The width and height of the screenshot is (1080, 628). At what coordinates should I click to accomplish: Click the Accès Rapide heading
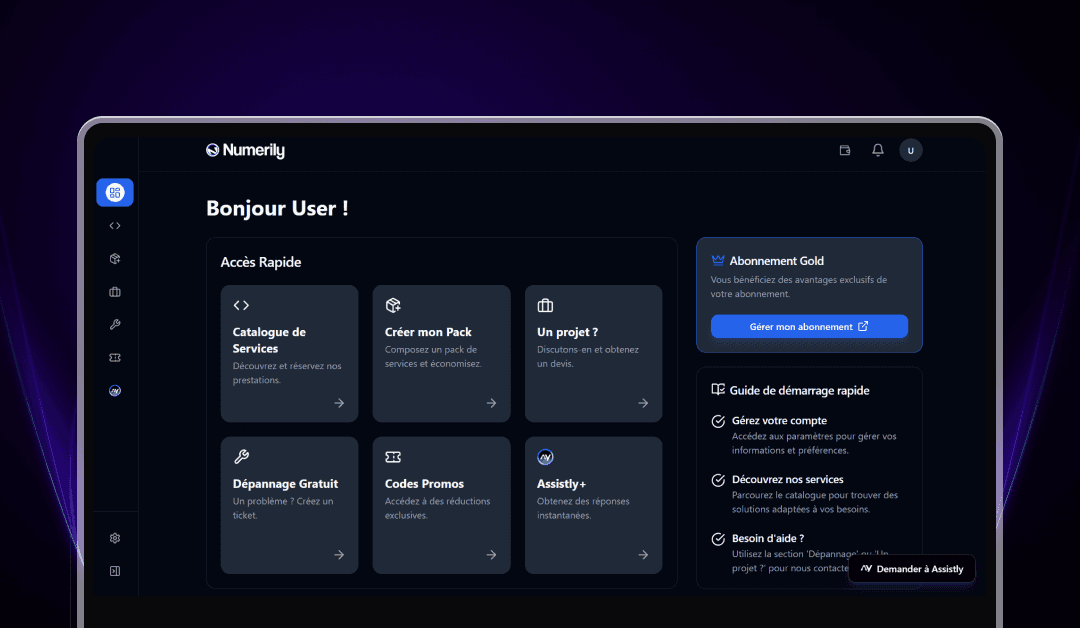pos(261,262)
